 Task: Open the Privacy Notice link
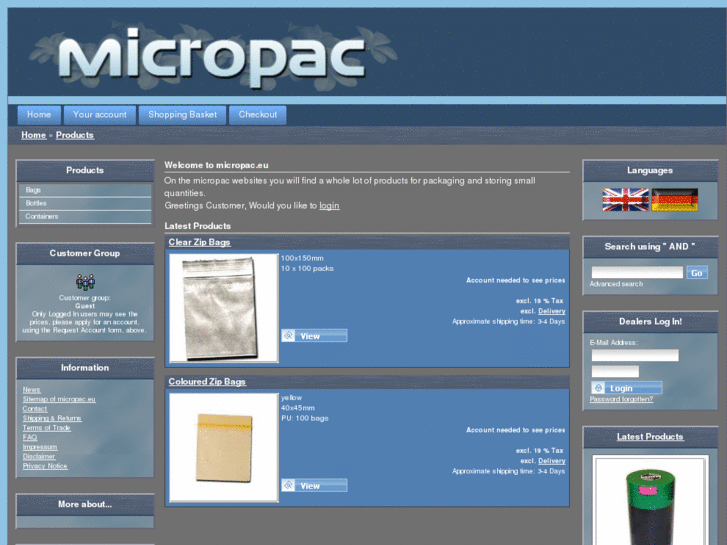pos(45,466)
